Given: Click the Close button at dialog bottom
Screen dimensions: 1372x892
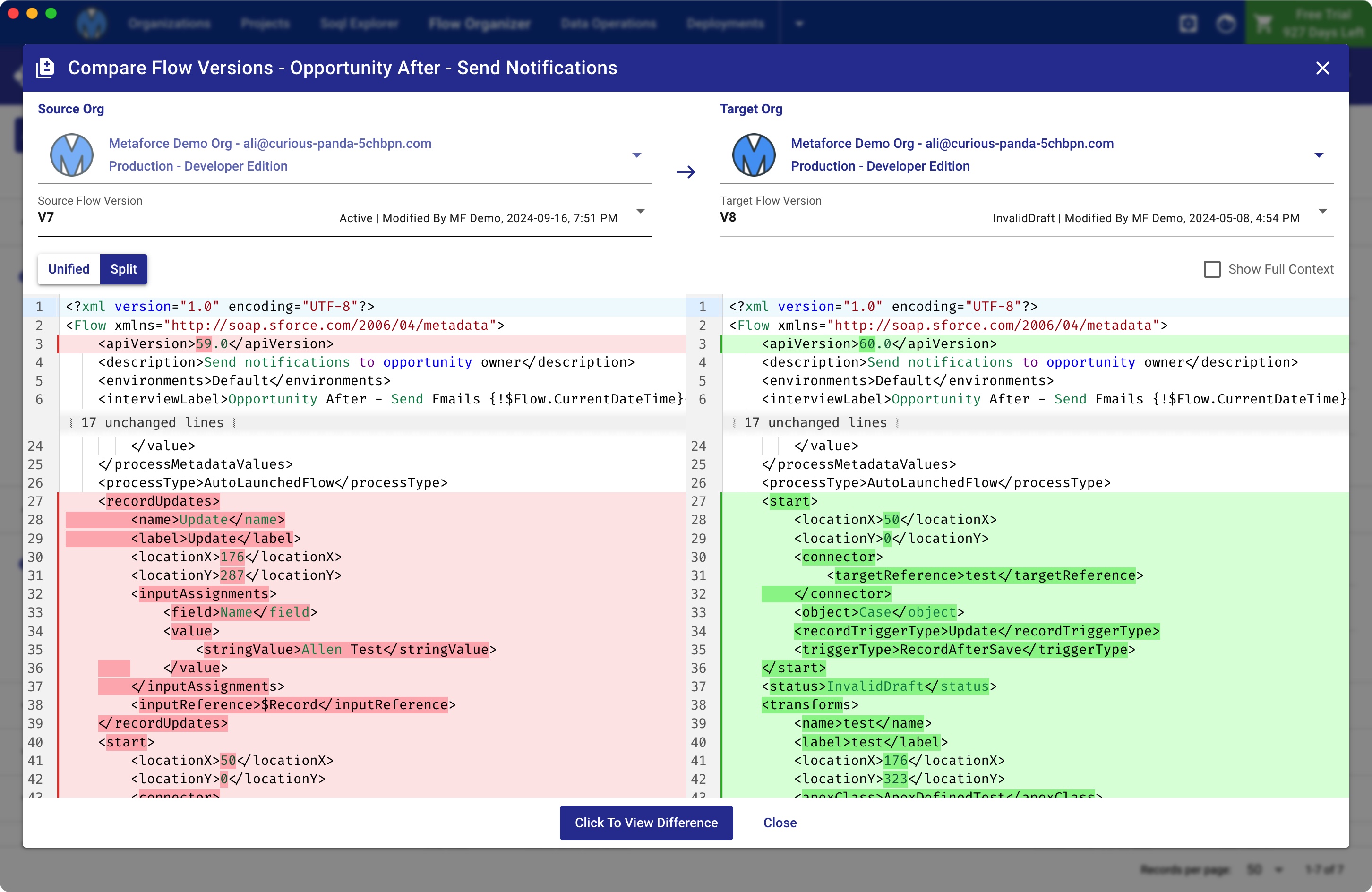Looking at the screenshot, I should (780, 823).
